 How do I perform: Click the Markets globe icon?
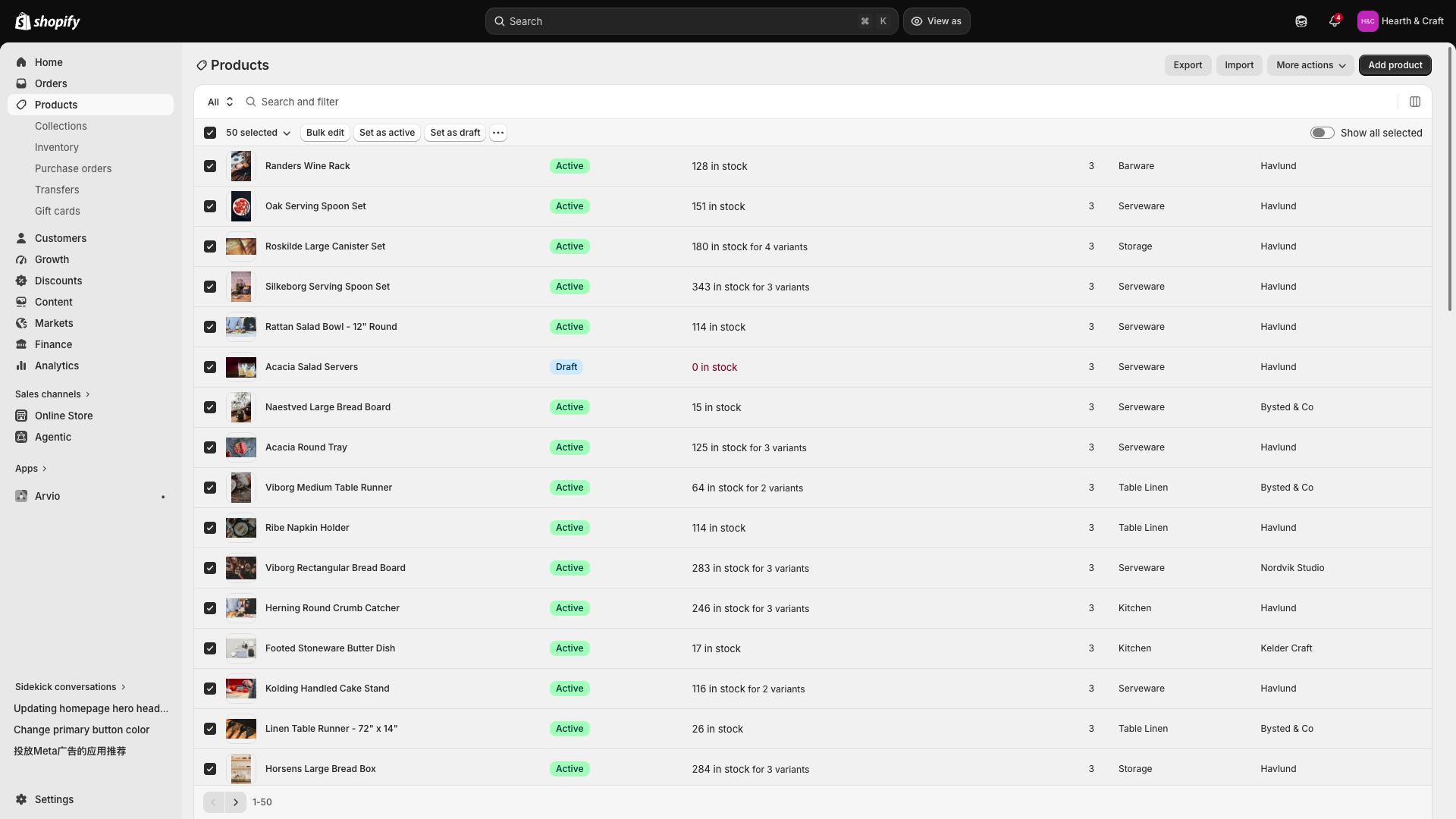coord(21,323)
